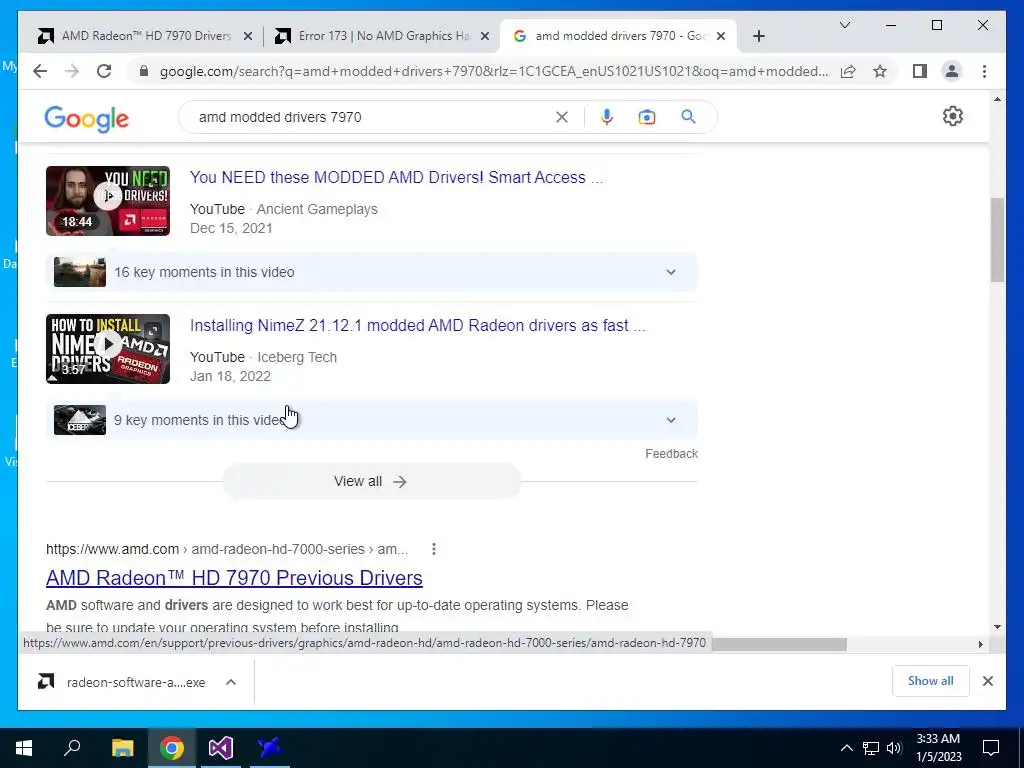This screenshot has width=1024, height=768.
Task: Click the vertical page scrollbar thumb
Action: (x=997, y=240)
